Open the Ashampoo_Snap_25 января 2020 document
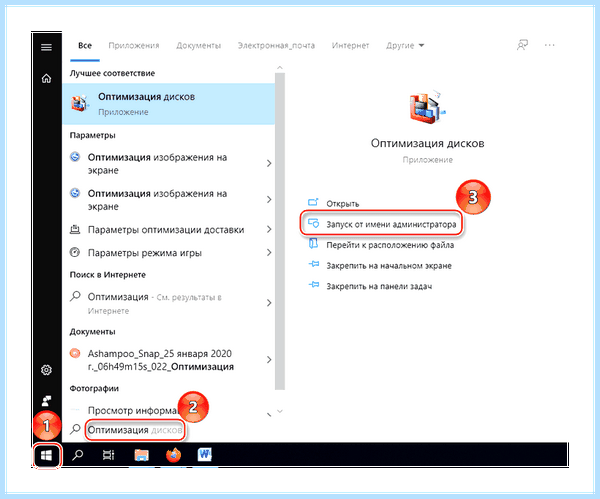Viewport: 600px width, 499px height. (168, 360)
